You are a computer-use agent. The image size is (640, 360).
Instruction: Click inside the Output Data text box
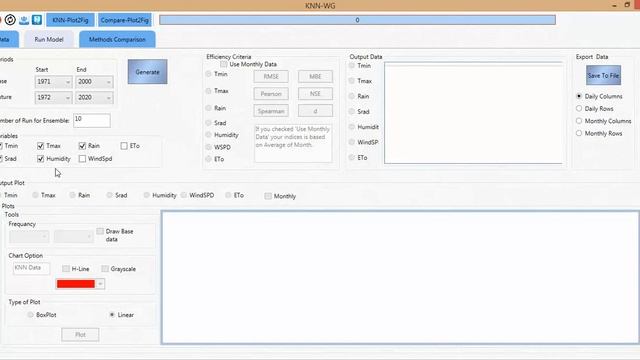(x=473, y=113)
